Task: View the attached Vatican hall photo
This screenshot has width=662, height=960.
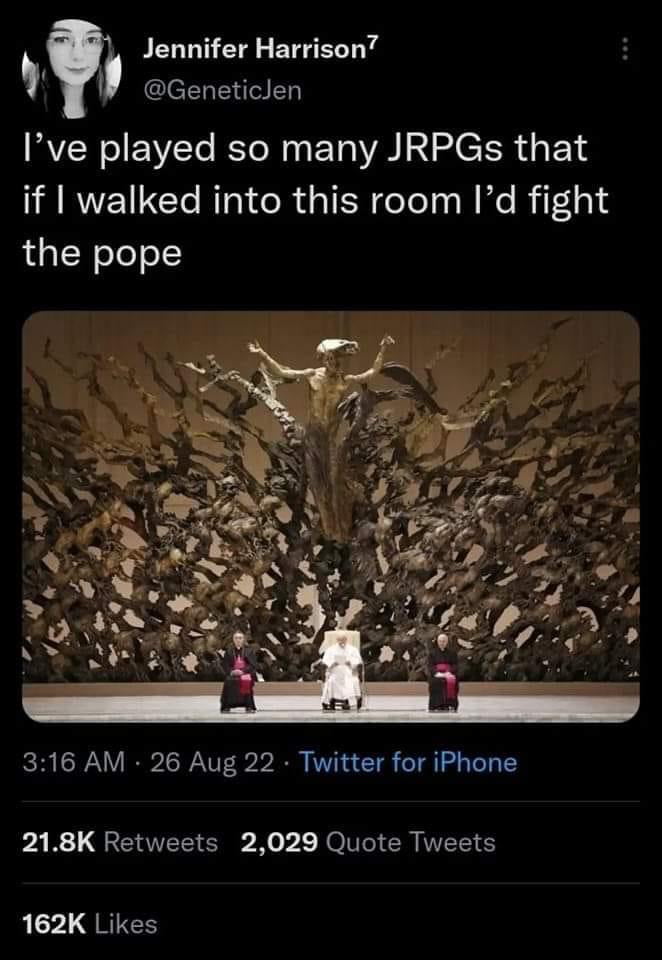Action: (331, 517)
